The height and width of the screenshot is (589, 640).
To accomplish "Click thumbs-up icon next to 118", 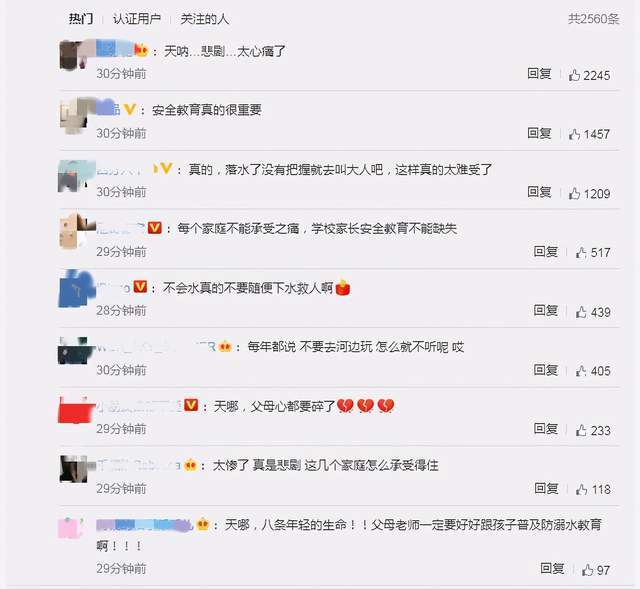I will tap(582, 489).
